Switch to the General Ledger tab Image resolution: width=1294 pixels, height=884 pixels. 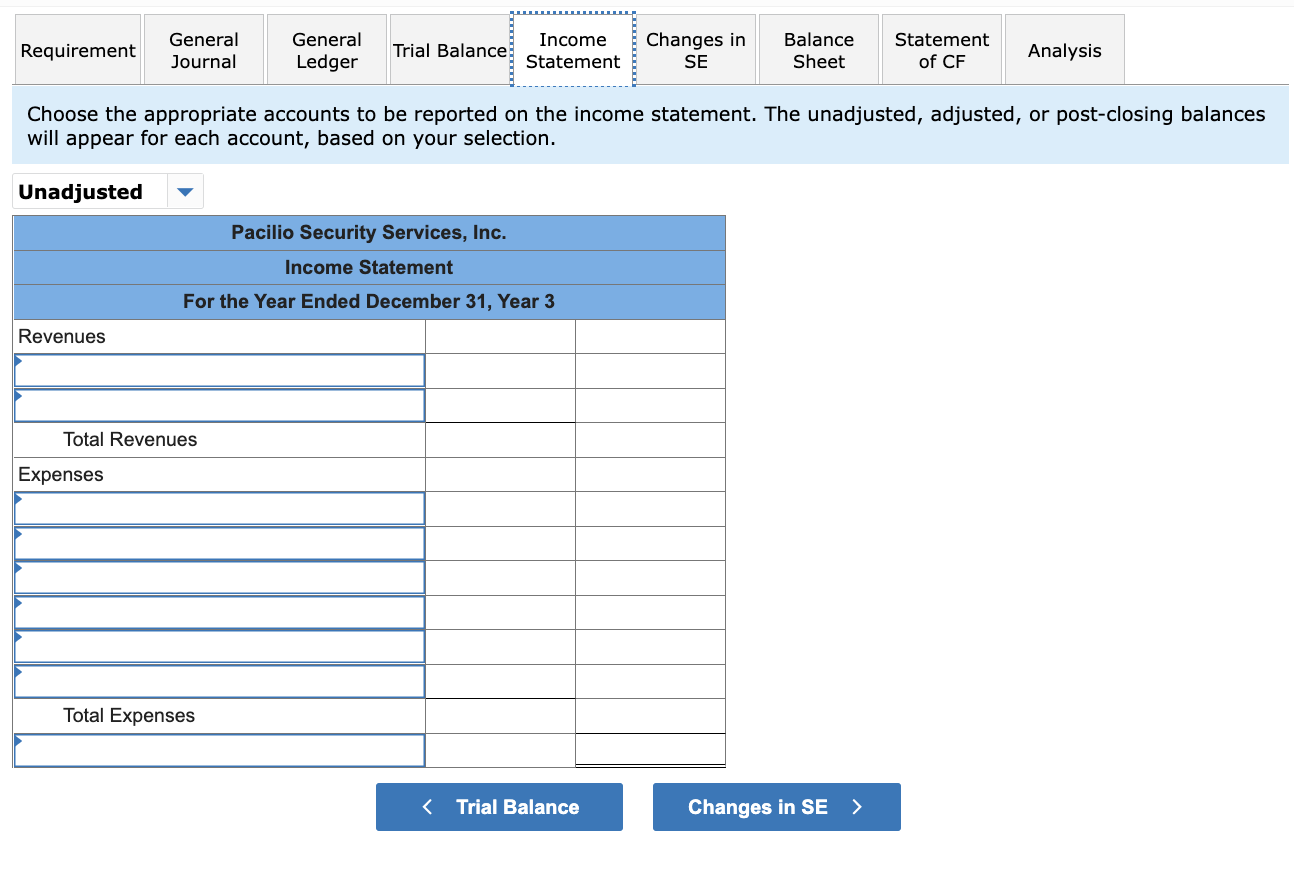pyautogui.click(x=326, y=48)
